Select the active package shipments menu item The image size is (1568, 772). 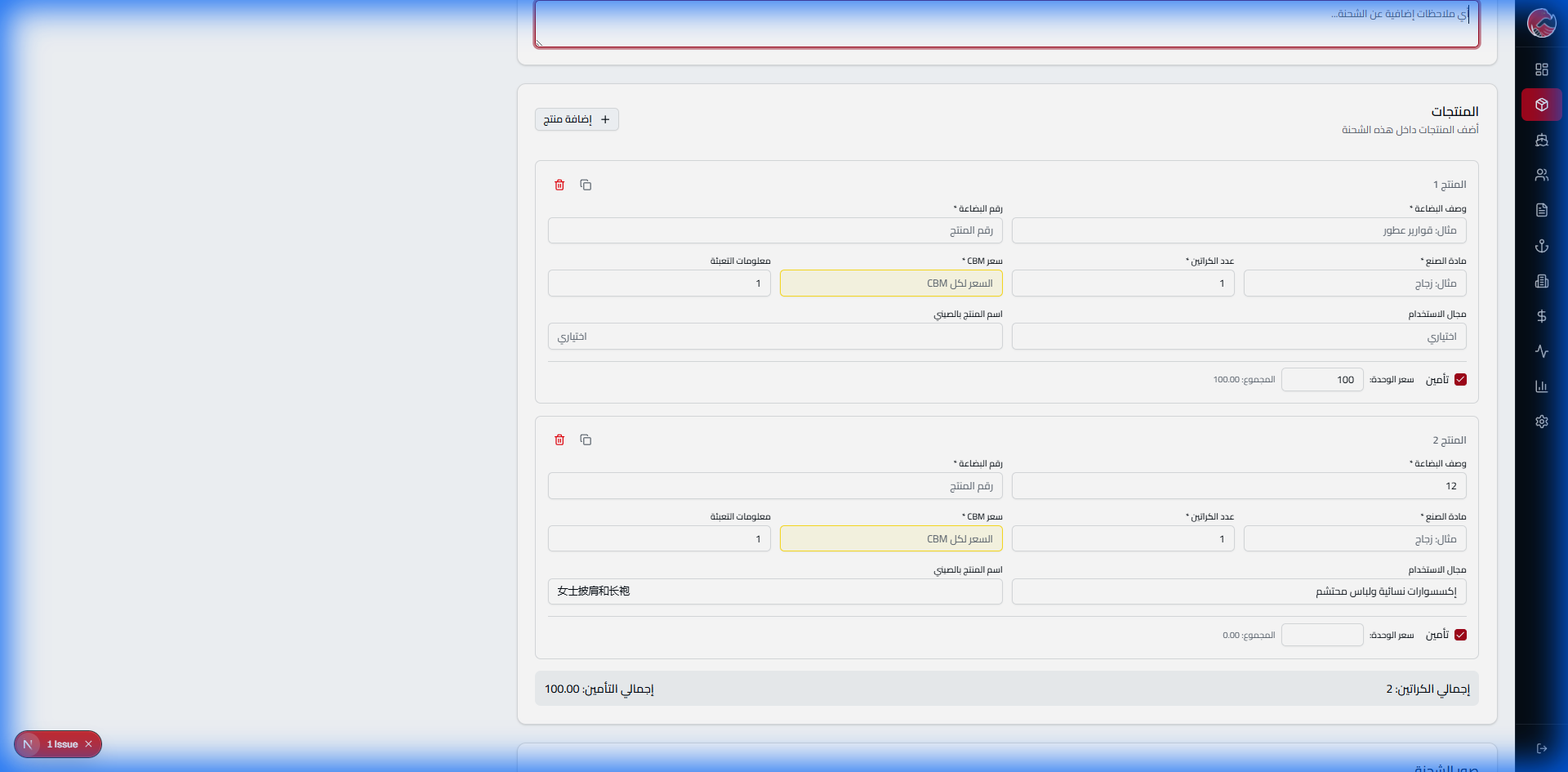coord(1541,105)
